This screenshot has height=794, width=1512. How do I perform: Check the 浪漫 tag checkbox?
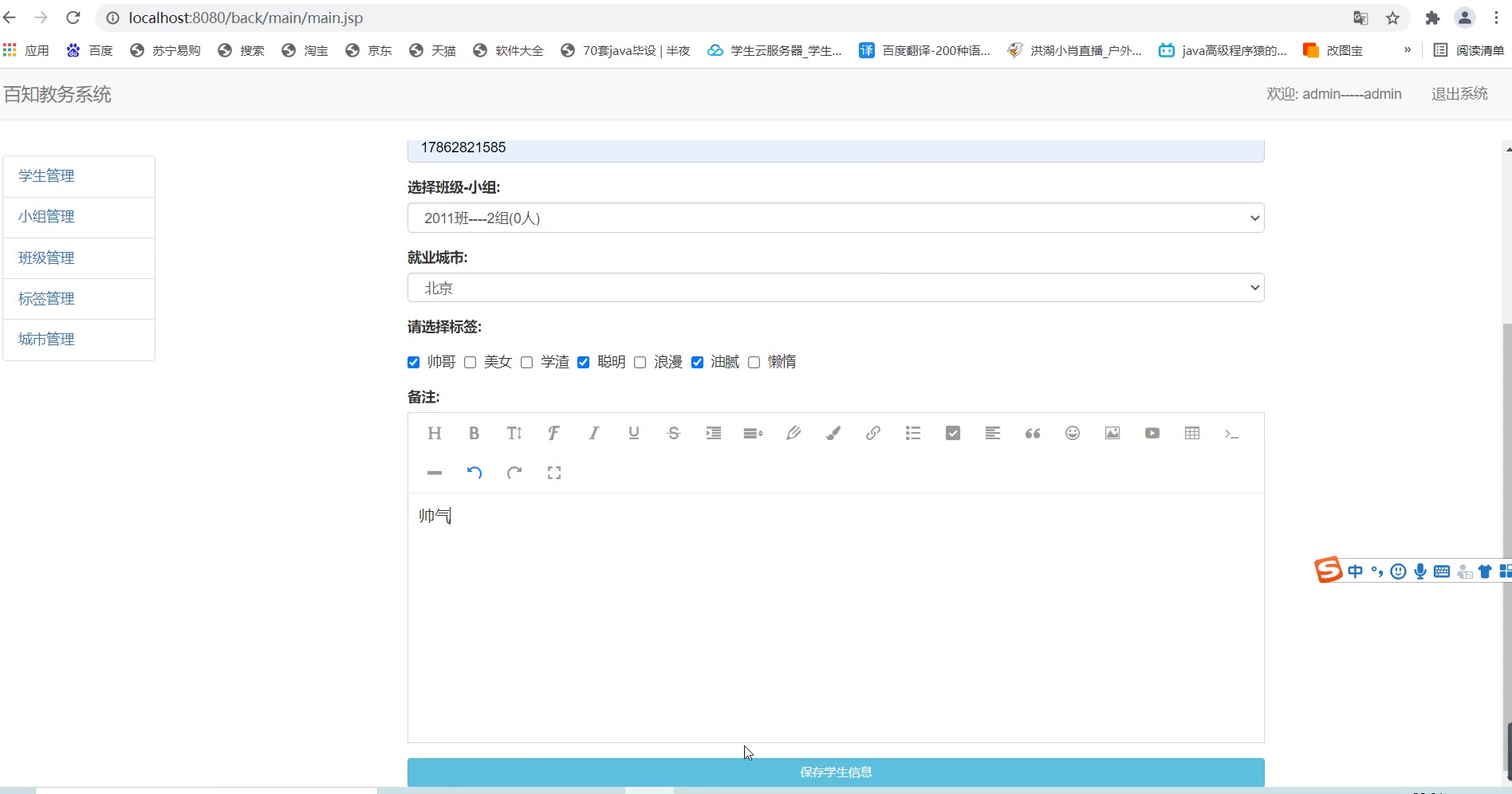[x=640, y=363]
